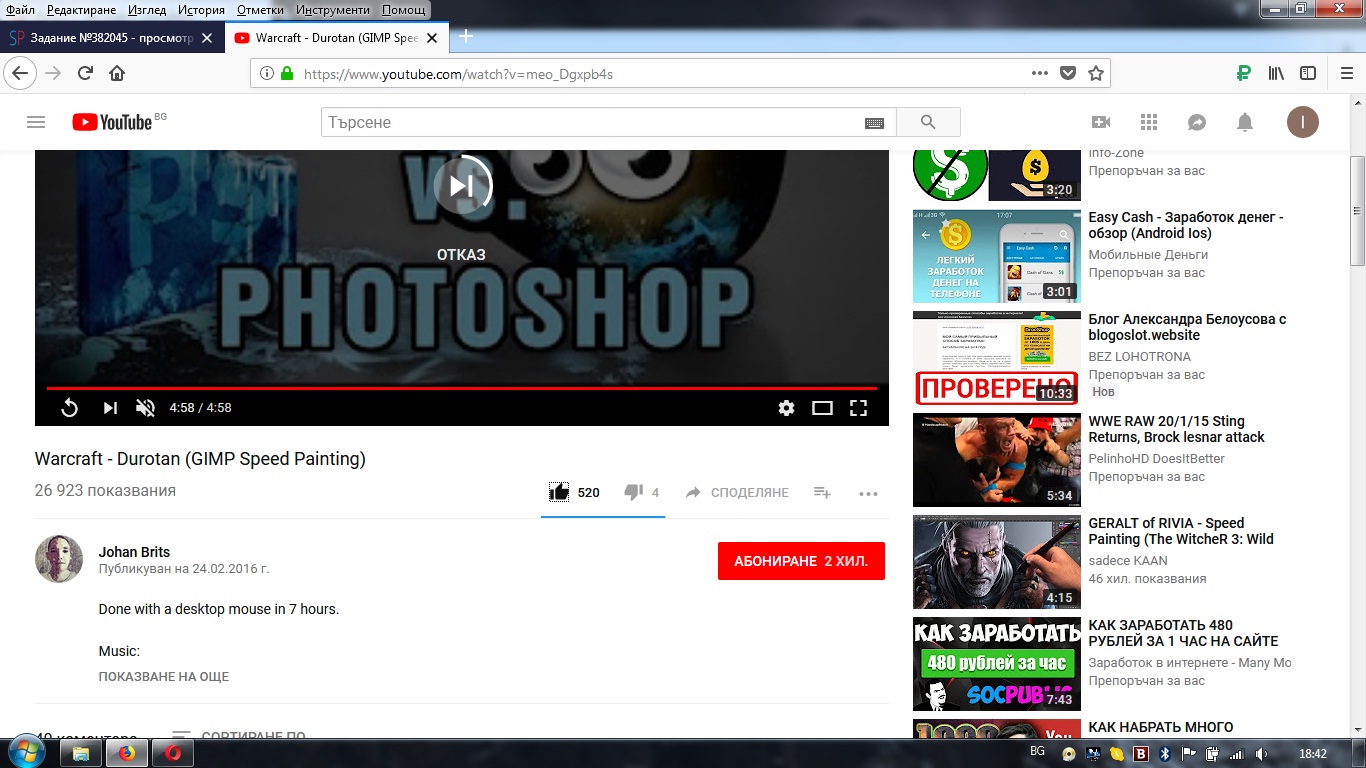This screenshot has width=1366, height=768.
Task: Cancel autoplay with ОТКАЗ
Action: 461,255
